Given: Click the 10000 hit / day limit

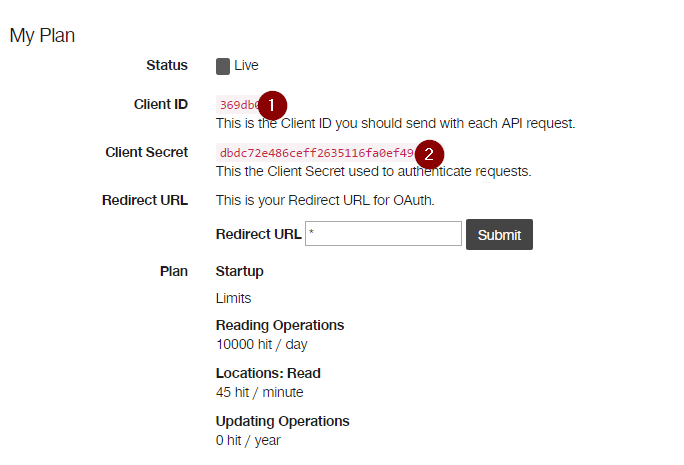Looking at the screenshot, I should (261, 344).
